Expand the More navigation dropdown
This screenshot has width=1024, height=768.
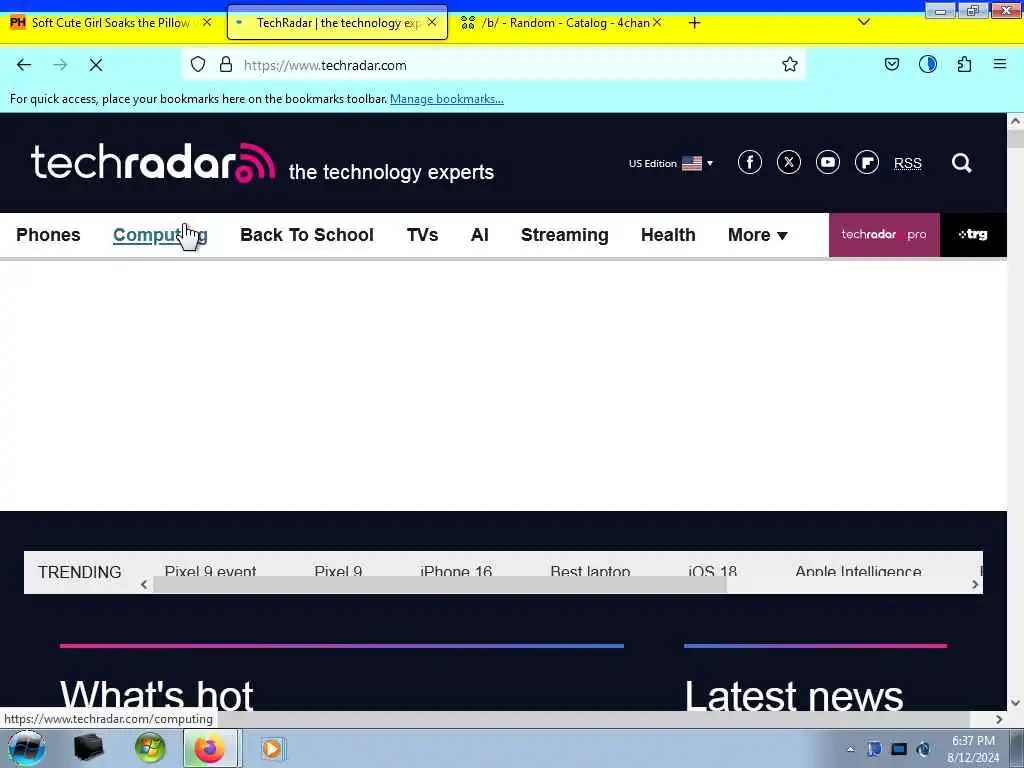point(758,235)
